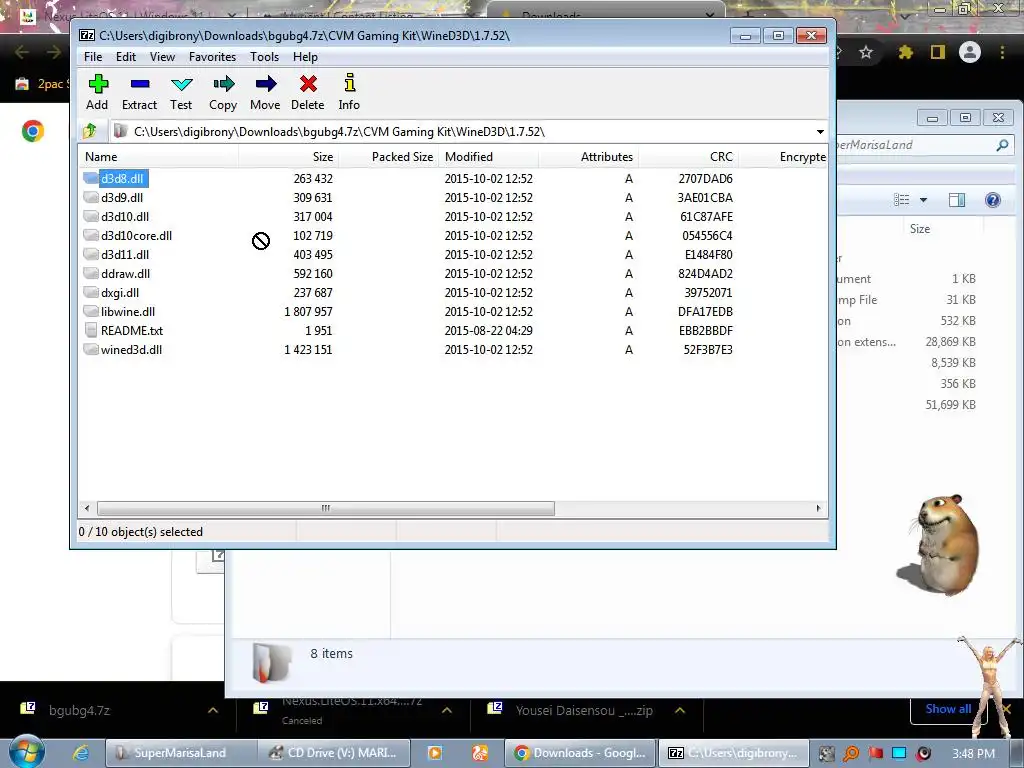Image resolution: width=1024 pixels, height=768 pixels.
Task: Sort files by the Size column
Action: pos(289,157)
